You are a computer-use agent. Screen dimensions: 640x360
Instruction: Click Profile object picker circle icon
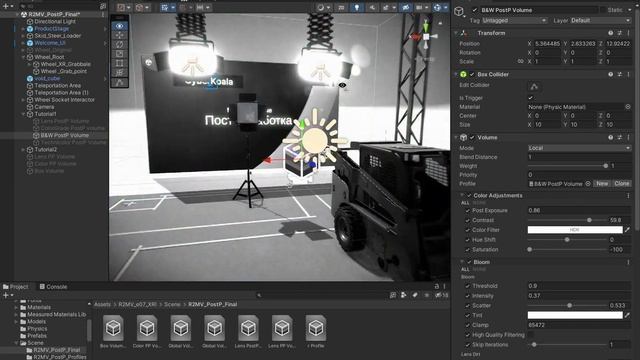point(588,184)
